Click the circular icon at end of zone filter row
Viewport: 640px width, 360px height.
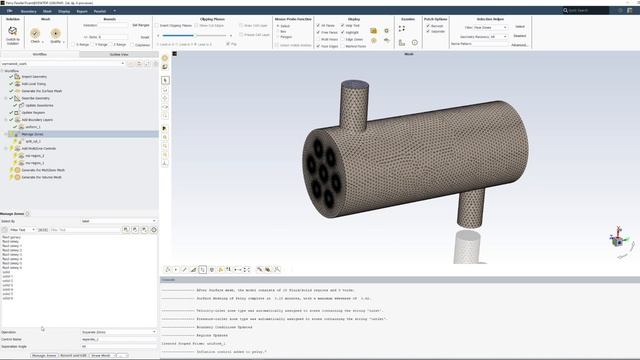[154, 230]
